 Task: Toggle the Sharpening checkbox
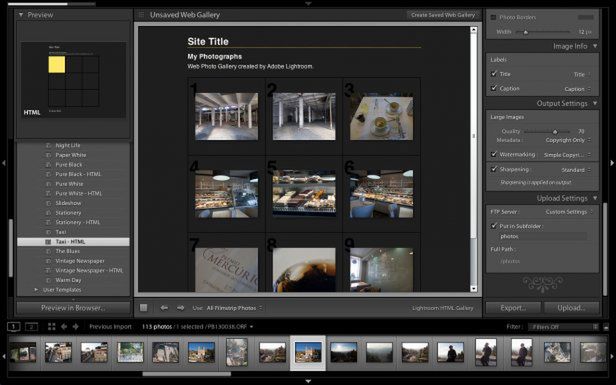[x=494, y=169]
